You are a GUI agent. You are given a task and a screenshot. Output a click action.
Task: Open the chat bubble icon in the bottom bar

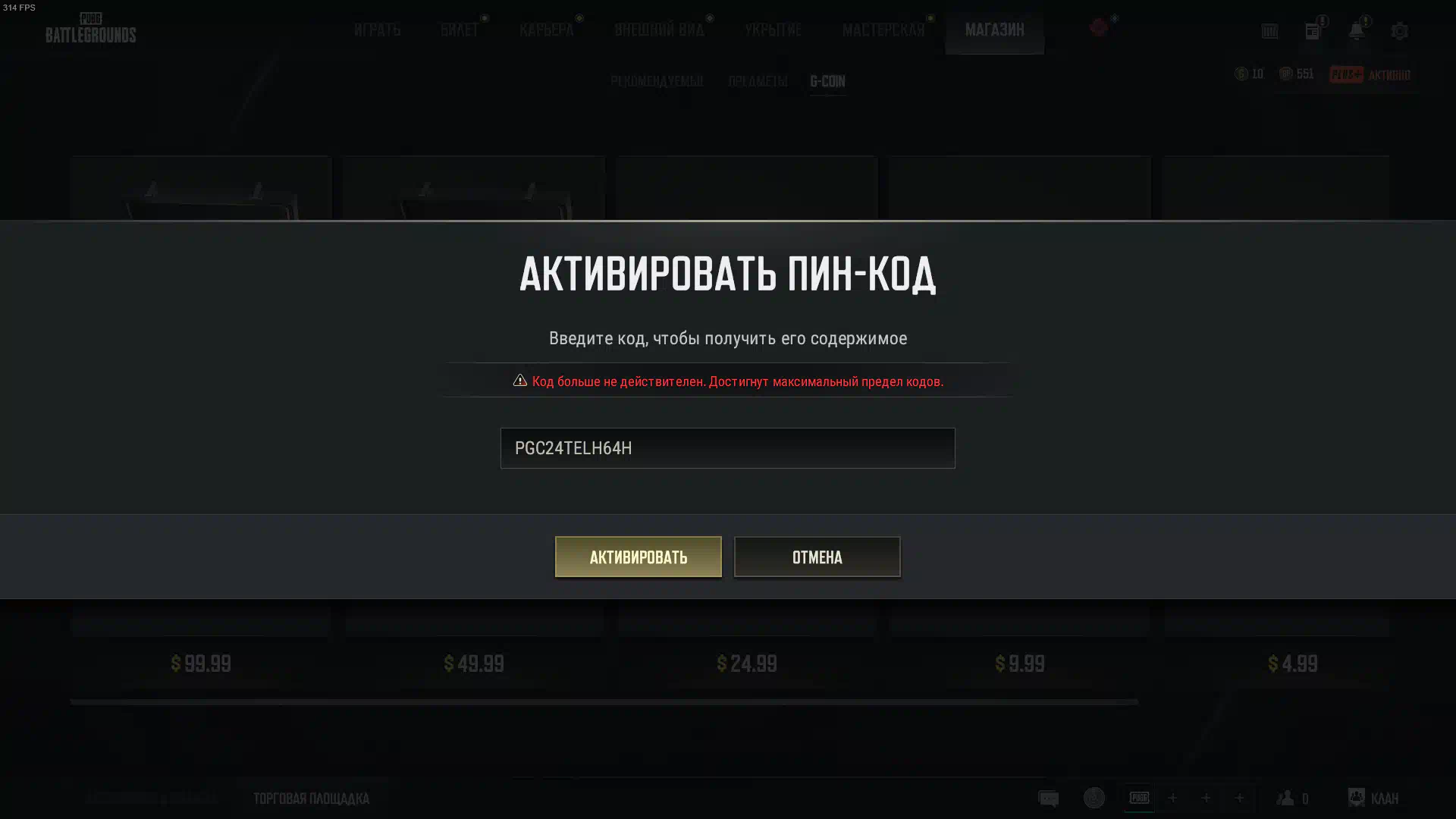click(x=1048, y=798)
